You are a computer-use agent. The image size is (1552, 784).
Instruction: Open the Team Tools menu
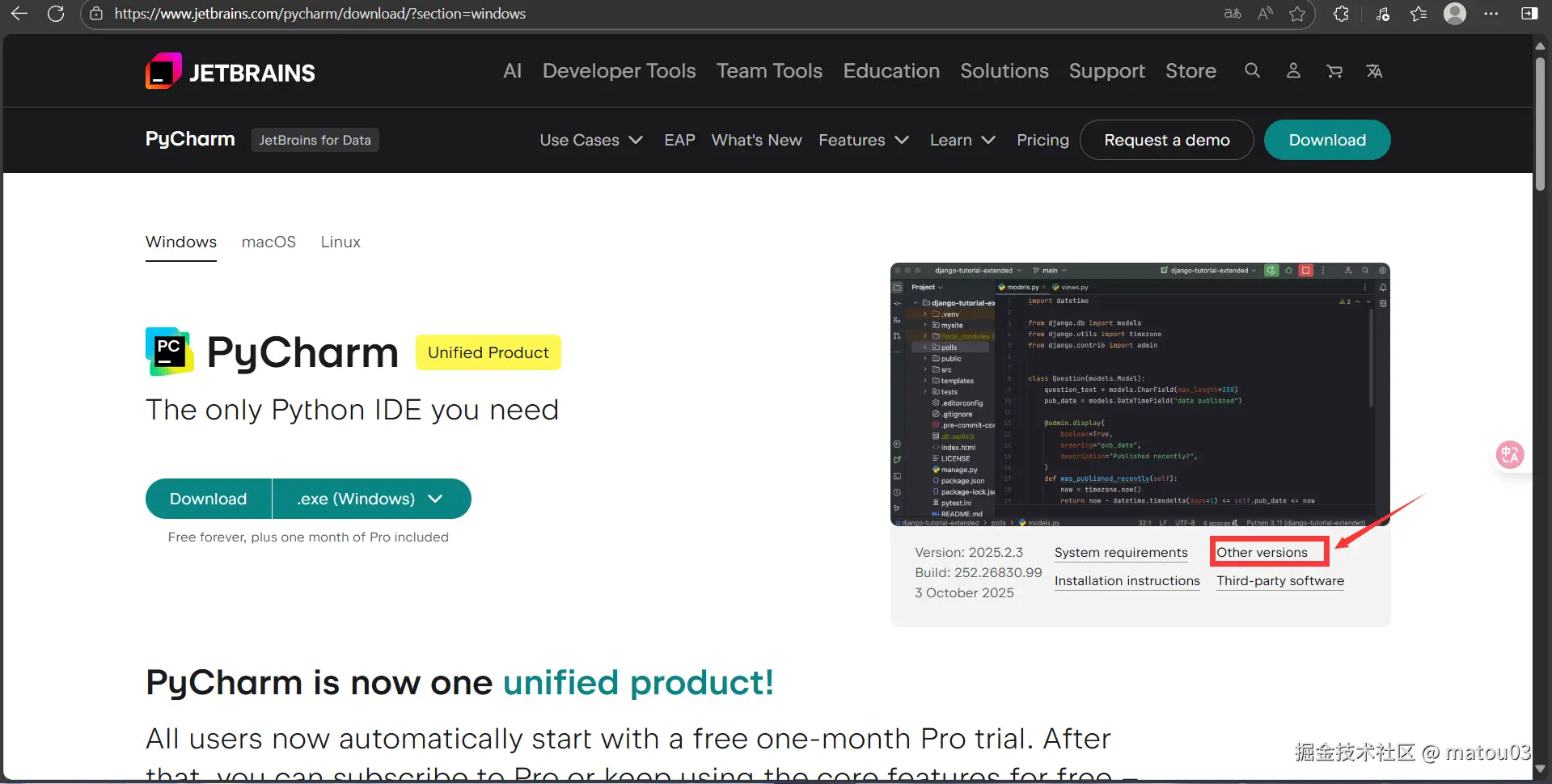click(x=769, y=71)
